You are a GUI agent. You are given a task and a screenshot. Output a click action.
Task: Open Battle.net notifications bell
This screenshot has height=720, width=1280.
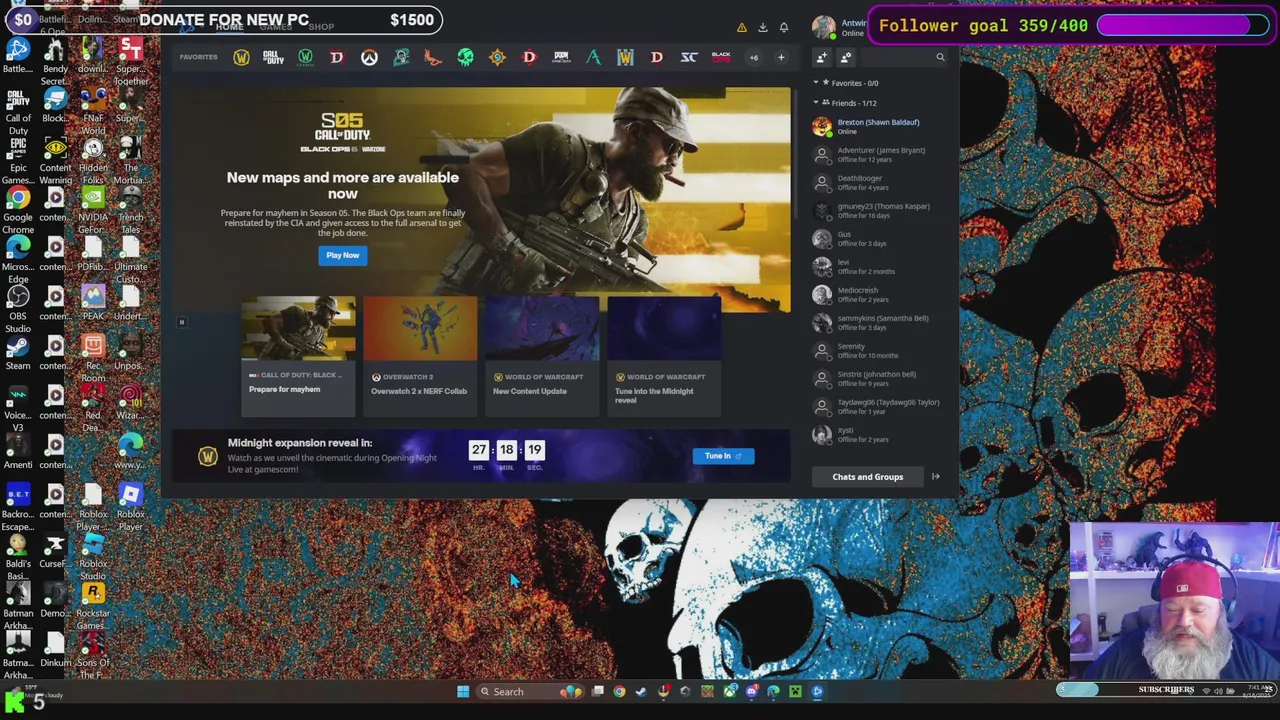(784, 27)
